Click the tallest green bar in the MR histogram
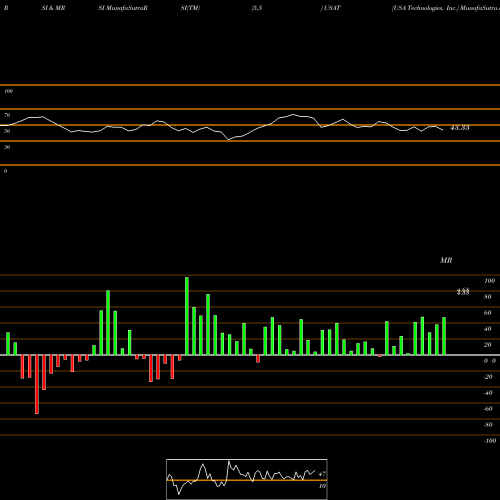 click(x=187, y=316)
